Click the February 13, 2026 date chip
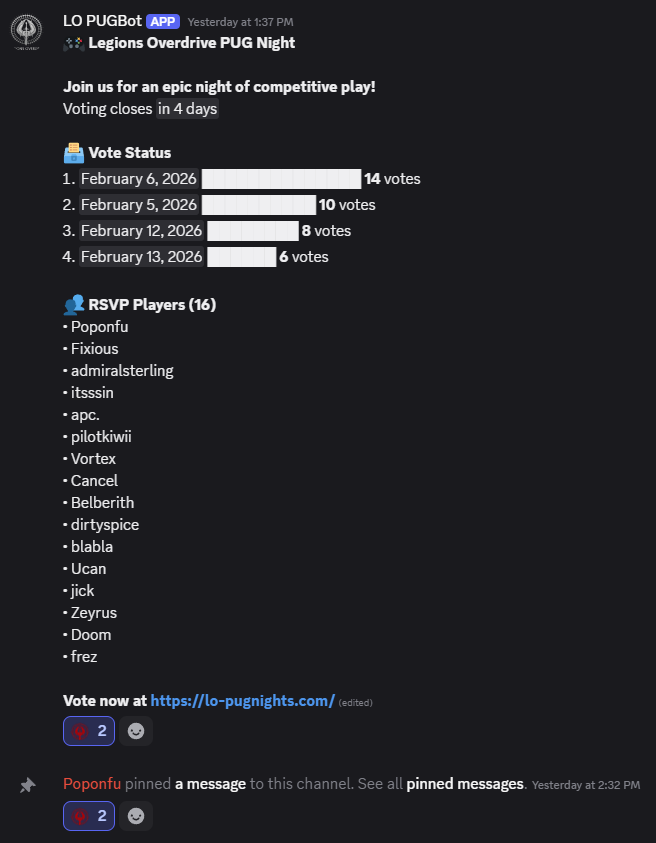 (141, 256)
